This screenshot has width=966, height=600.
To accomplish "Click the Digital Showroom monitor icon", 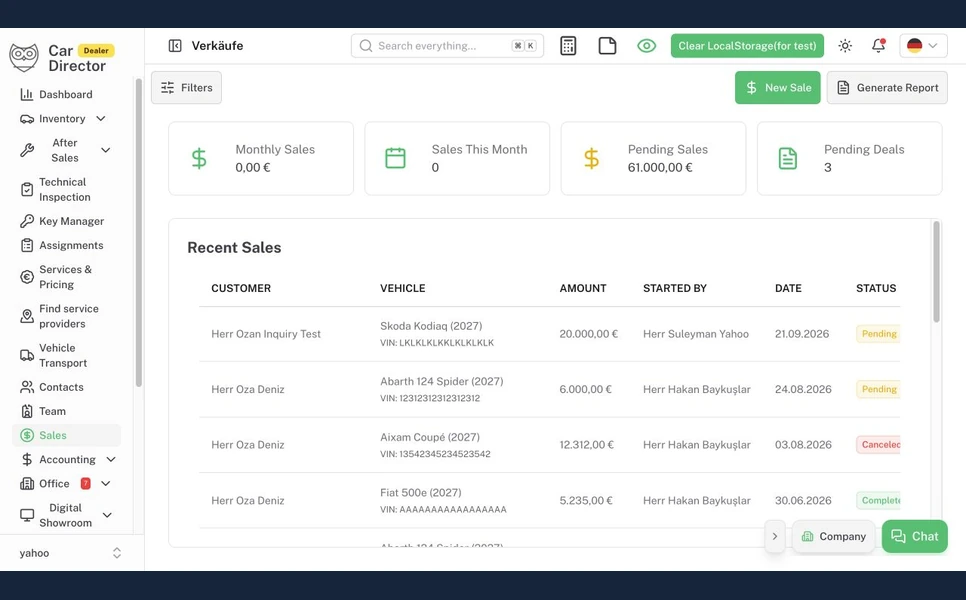I will (27, 515).
